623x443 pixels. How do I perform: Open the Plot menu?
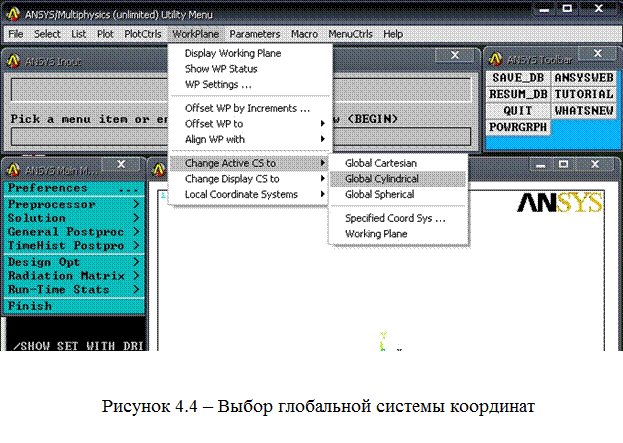(x=105, y=34)
